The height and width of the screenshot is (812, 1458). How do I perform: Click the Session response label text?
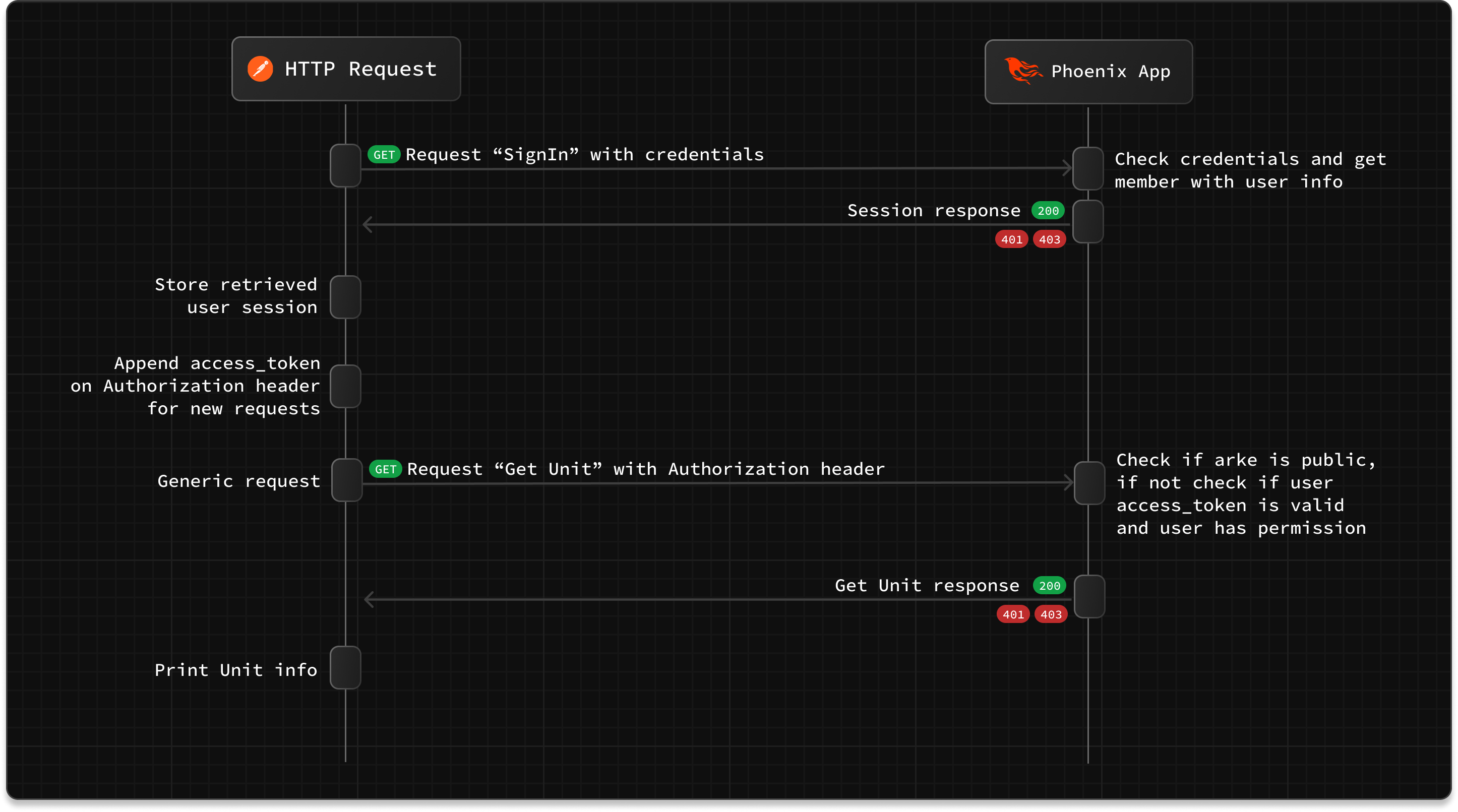click(933, 211)
